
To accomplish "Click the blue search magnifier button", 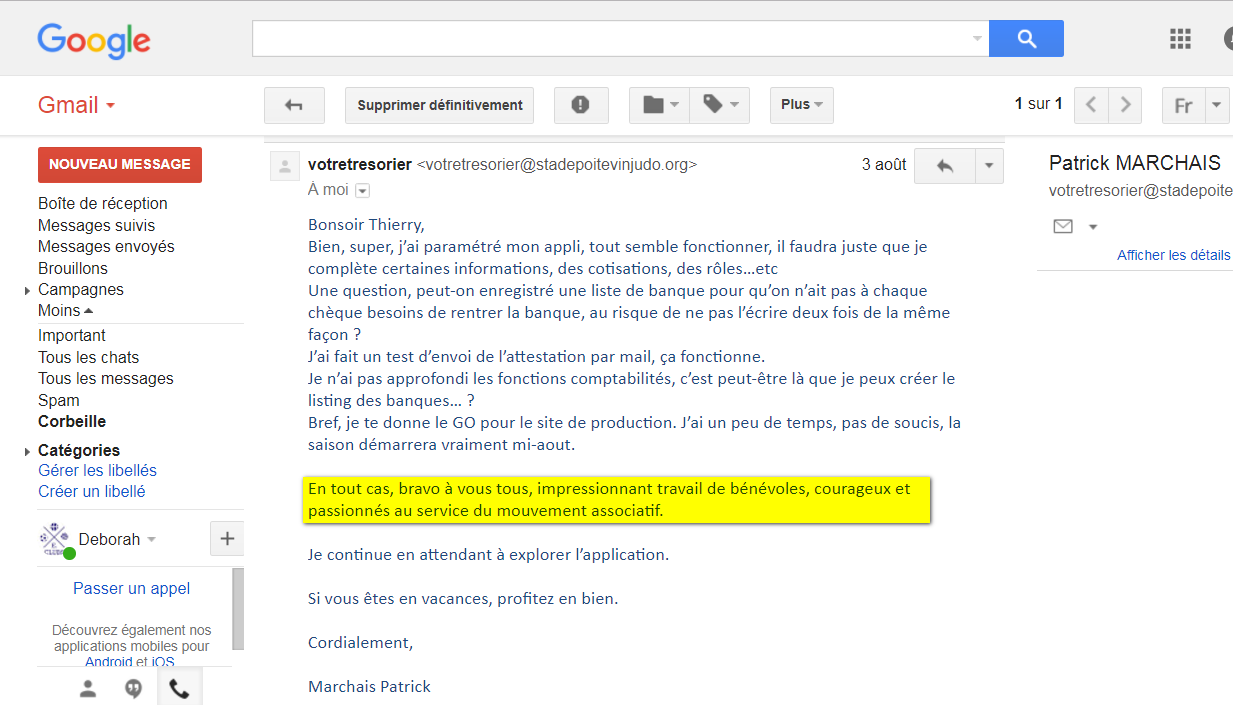I will point(1026,39).
